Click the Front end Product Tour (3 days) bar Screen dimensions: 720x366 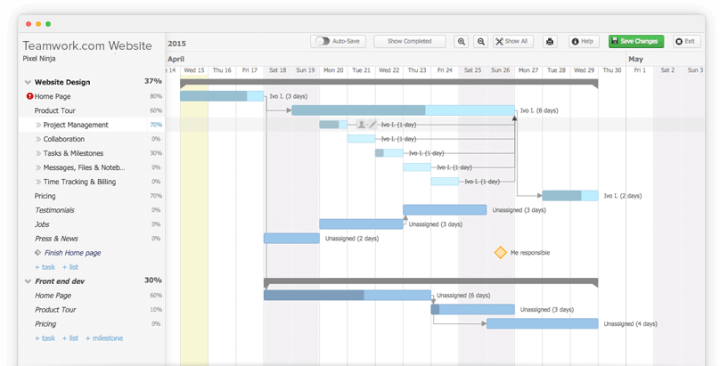pos(472,310)
